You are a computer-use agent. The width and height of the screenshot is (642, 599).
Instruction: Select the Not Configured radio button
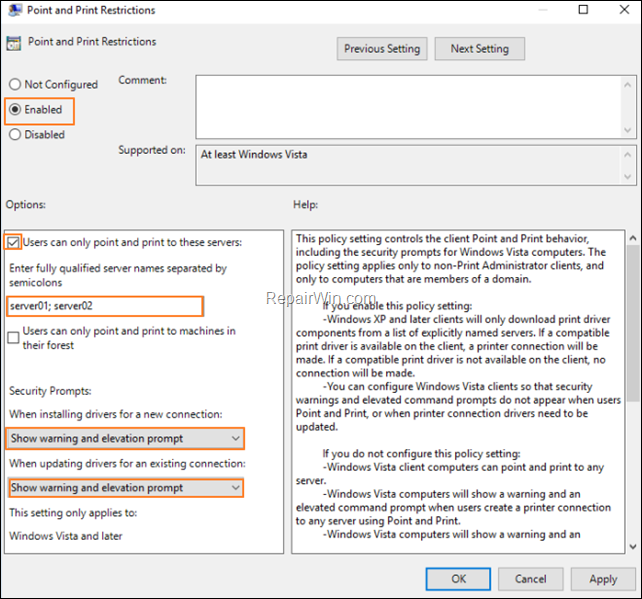15,84
